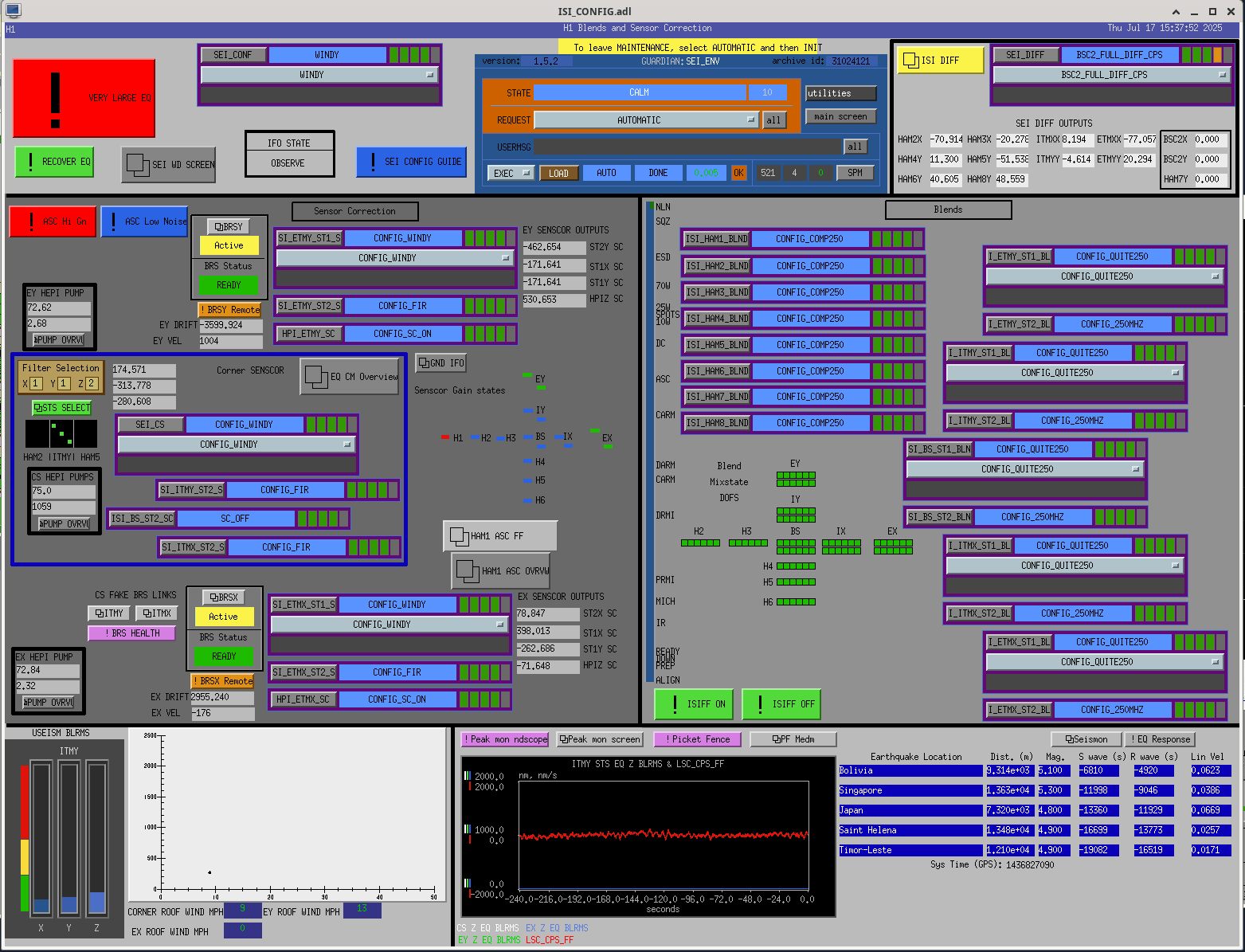Select filter X option 1
This screenshot has height=952, width=1245.
pyautogui.click(x=36, y=384)
